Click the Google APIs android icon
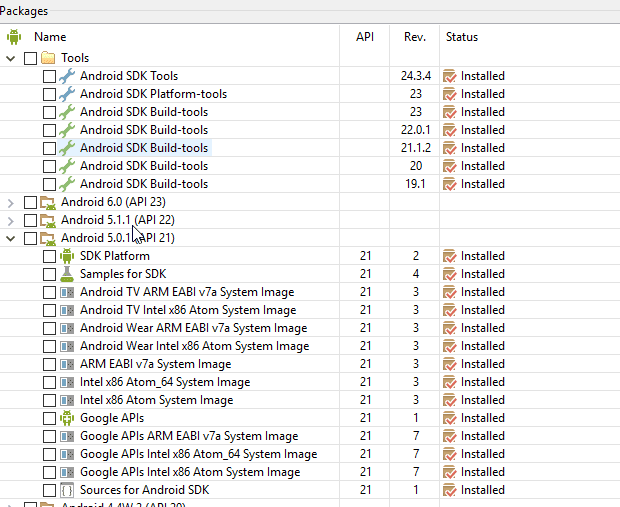This screenshot has height=507, width=620. click(67, 418)
